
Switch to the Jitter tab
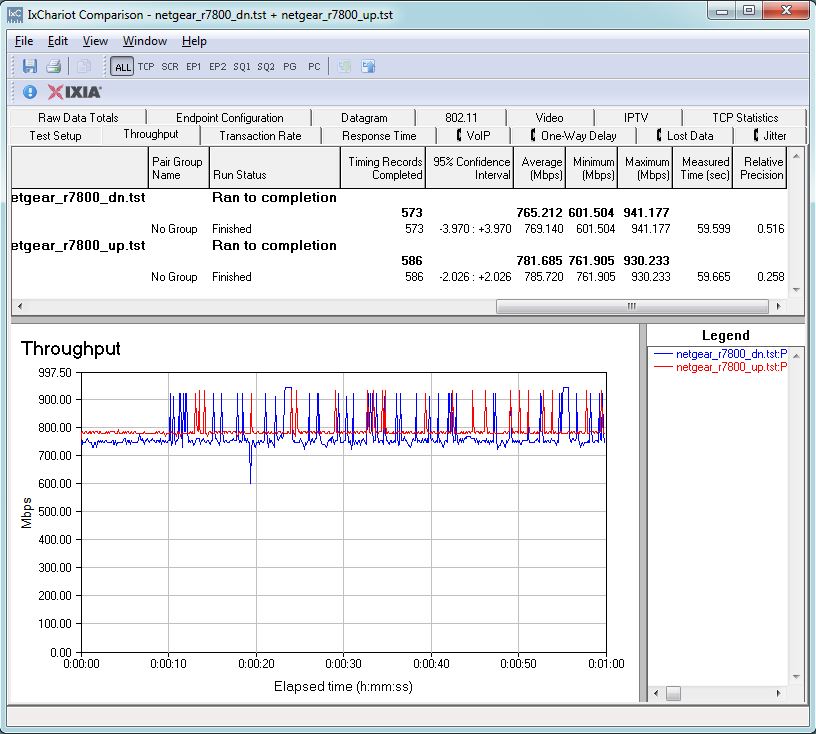(770, 136)
